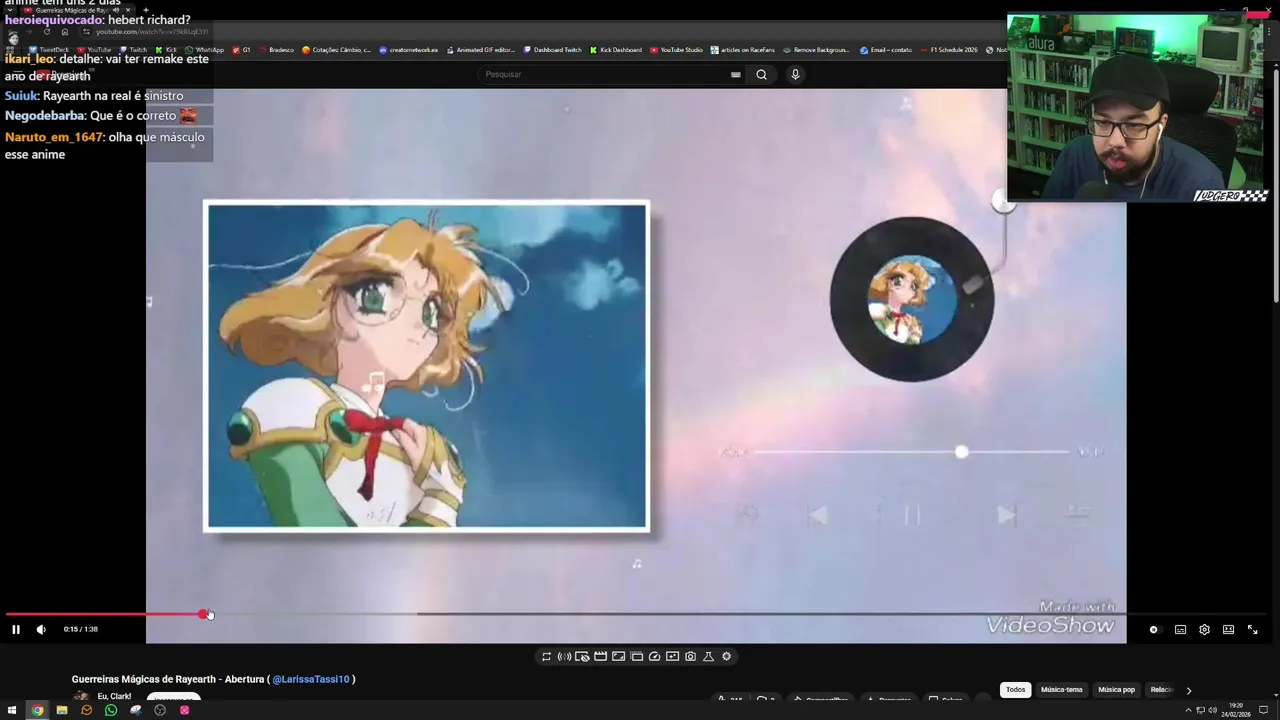Select the Música-tema chip

pos(1061,690)
